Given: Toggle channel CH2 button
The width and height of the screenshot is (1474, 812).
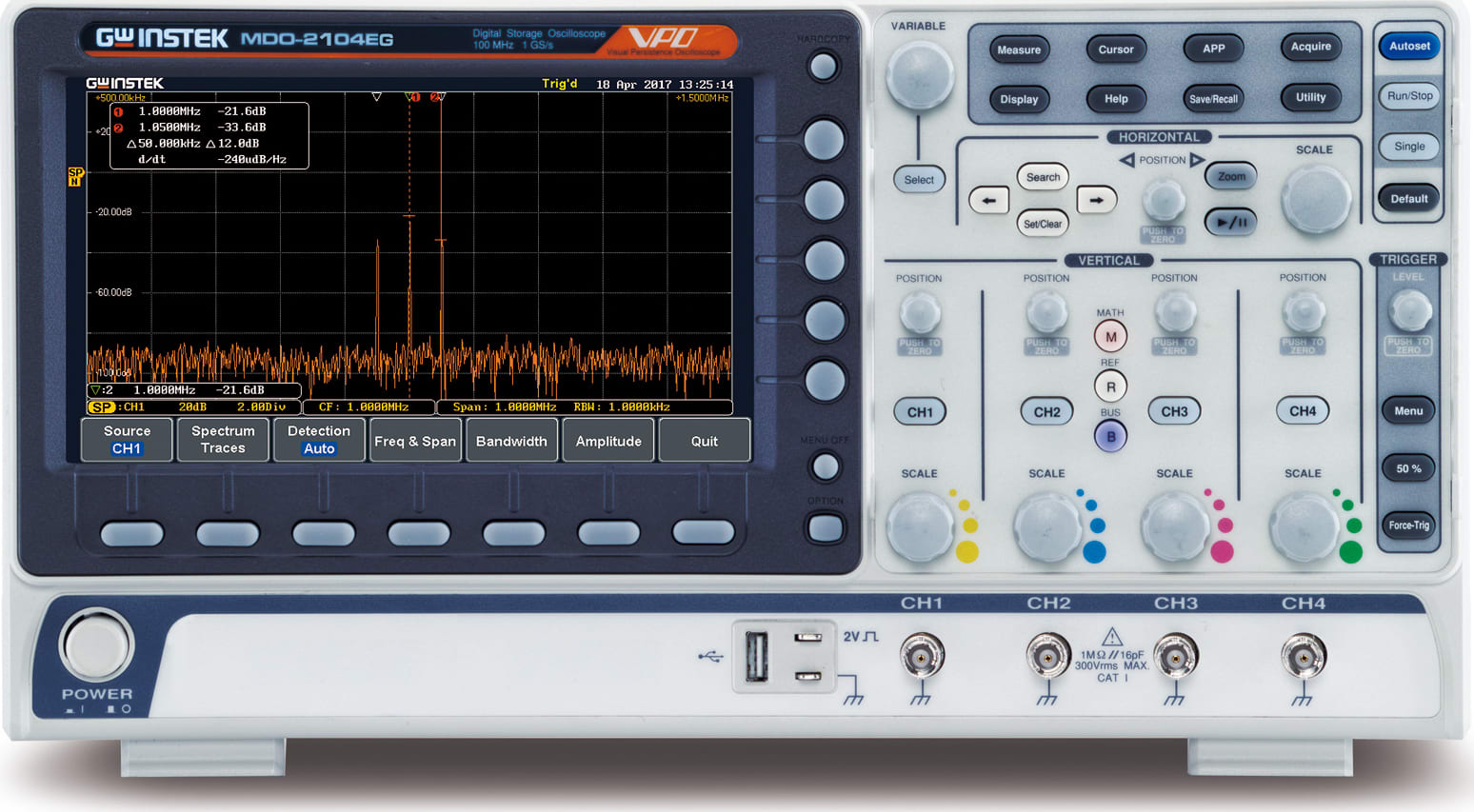Looking at the screenshot, I should 1046,411.
